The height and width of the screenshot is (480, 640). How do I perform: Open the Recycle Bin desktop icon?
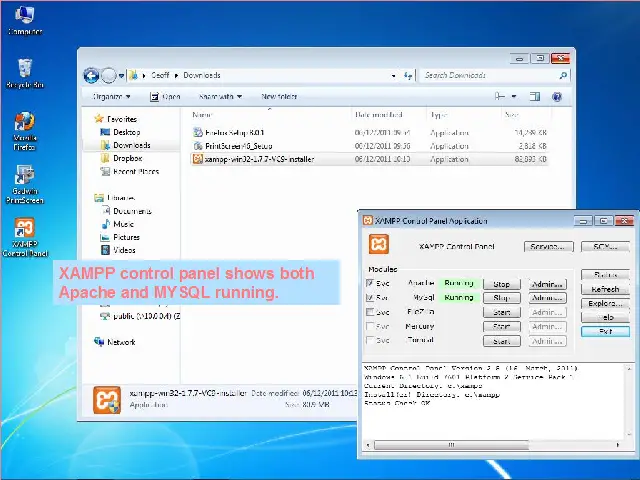[x=25, y=73]
